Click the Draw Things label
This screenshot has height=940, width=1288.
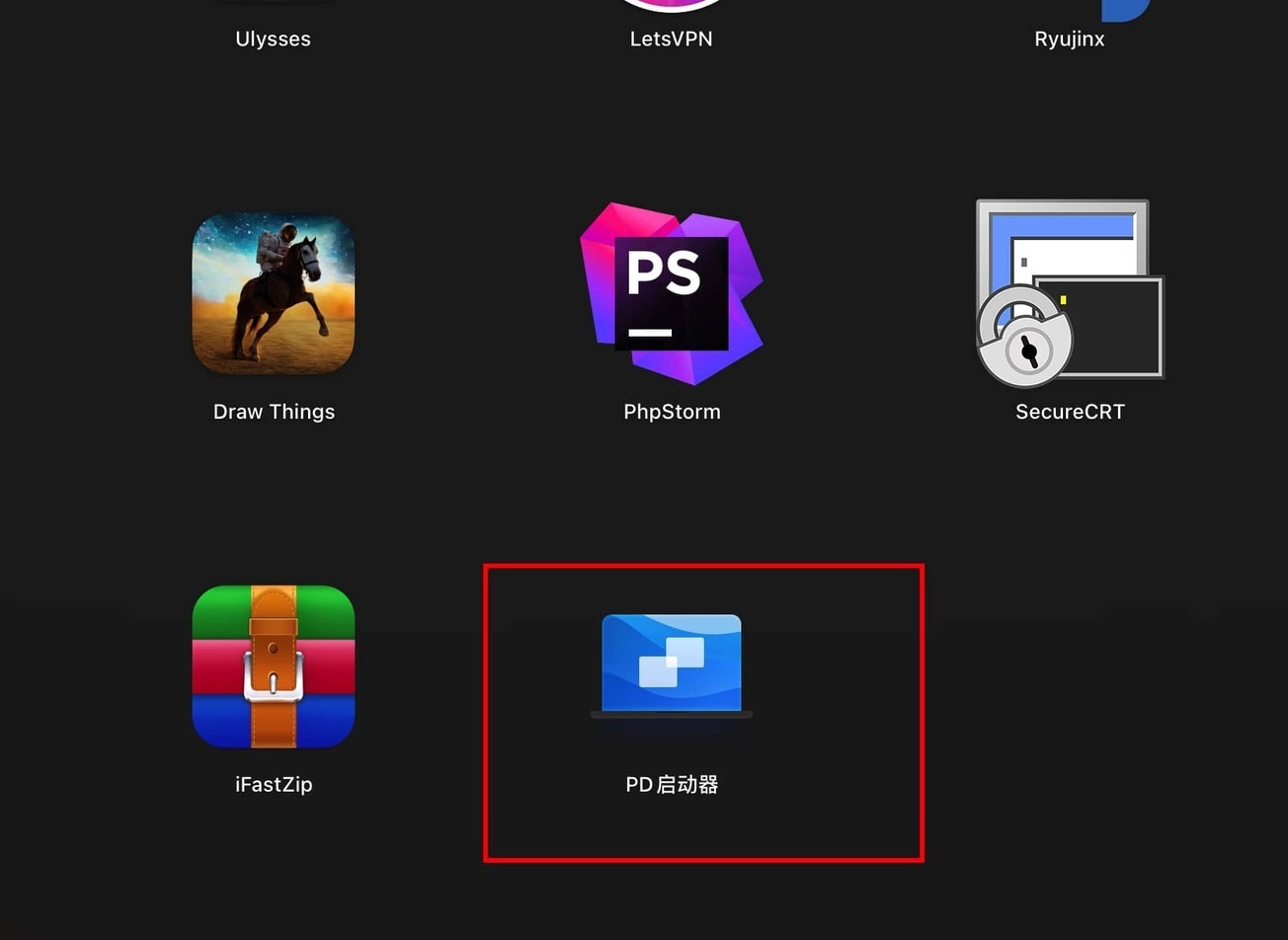(x=274, y=412)
